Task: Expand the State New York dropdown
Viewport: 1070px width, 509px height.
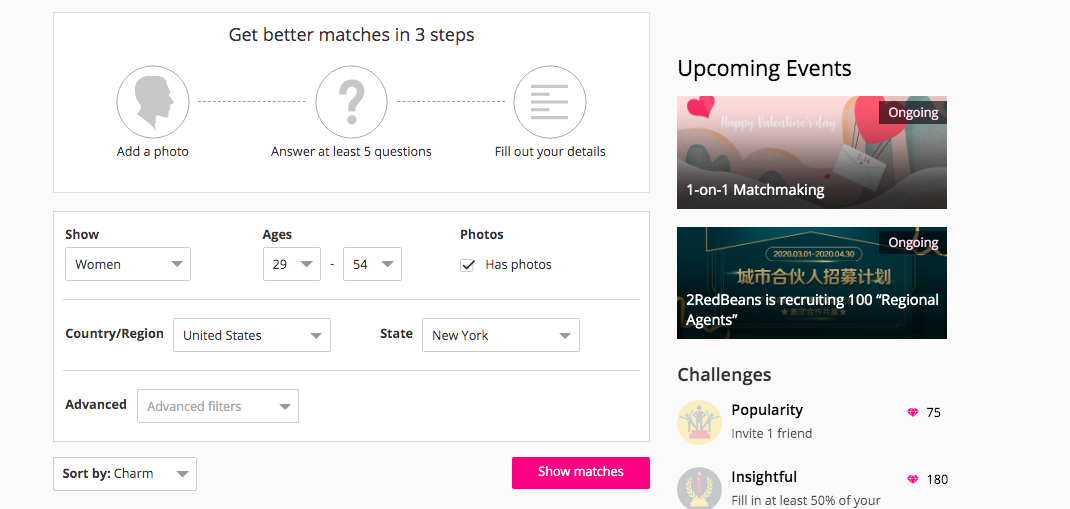Action: pos(501,335)
